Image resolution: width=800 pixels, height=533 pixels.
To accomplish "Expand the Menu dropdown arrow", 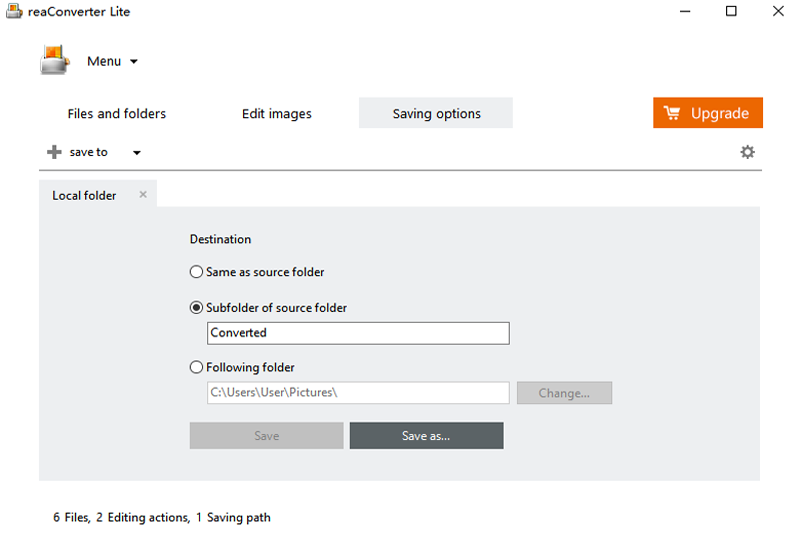I will click(134, 62).
